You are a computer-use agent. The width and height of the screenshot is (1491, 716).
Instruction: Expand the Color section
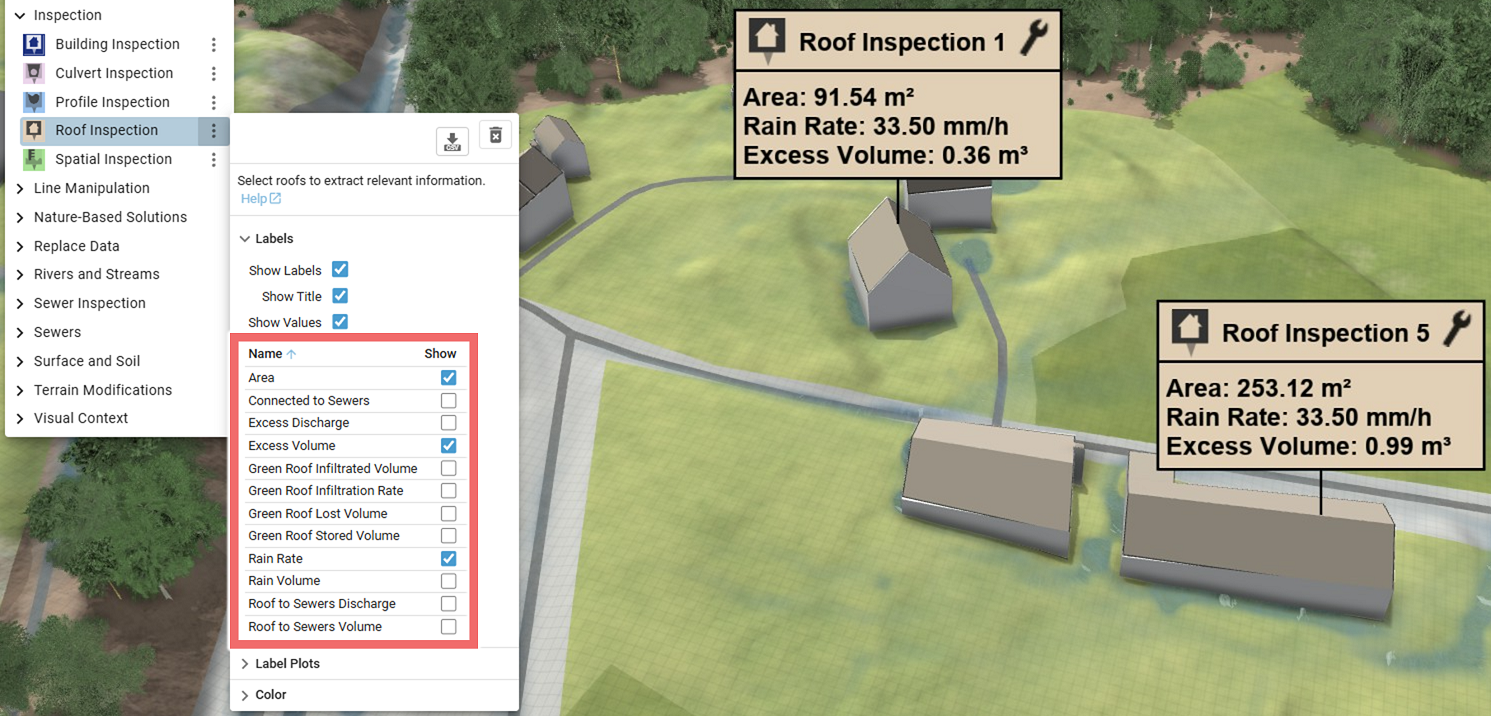click(245, 694)
